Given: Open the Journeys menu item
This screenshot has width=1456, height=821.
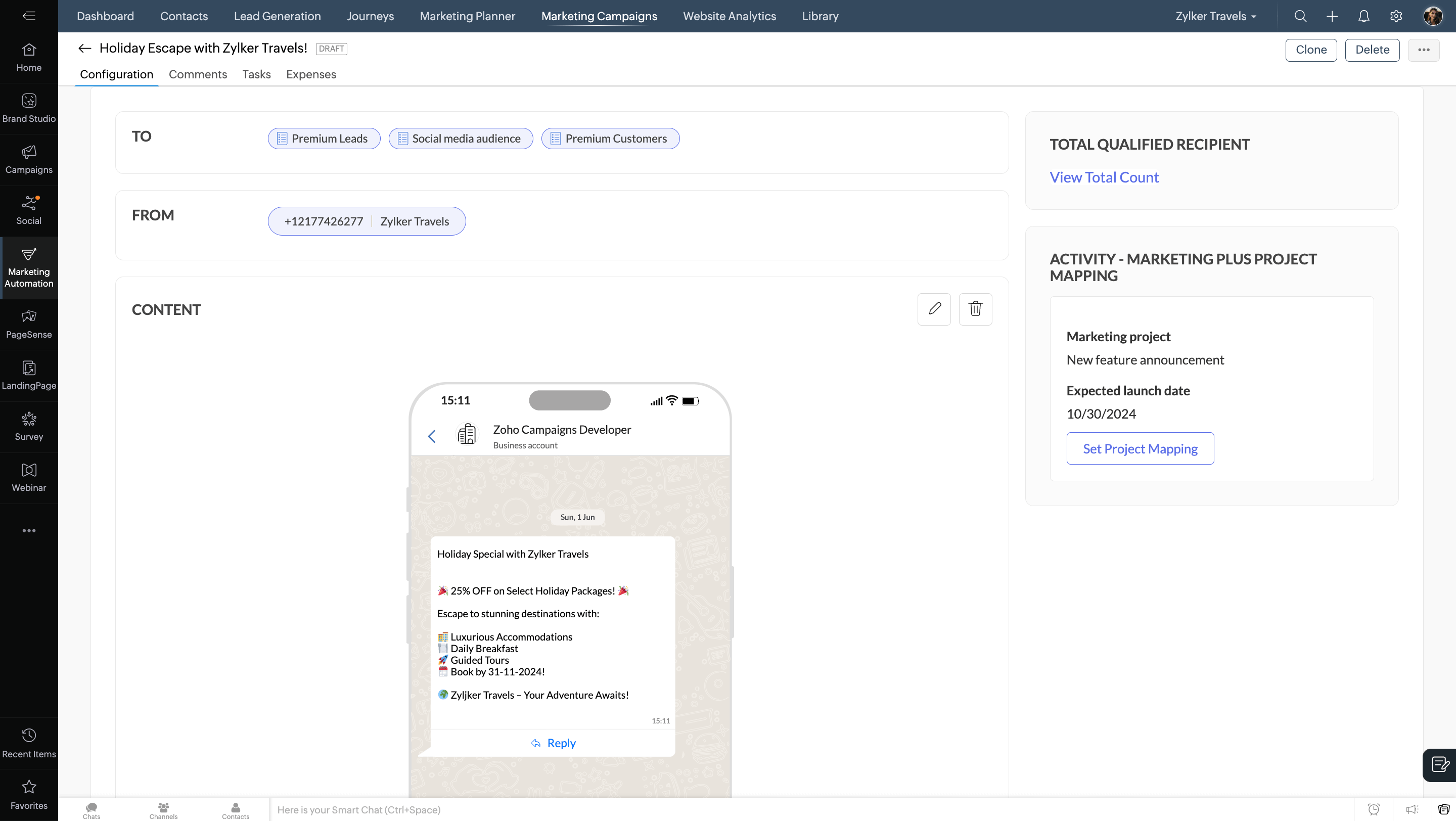Looking at the screenshot, I should point(370,16).
